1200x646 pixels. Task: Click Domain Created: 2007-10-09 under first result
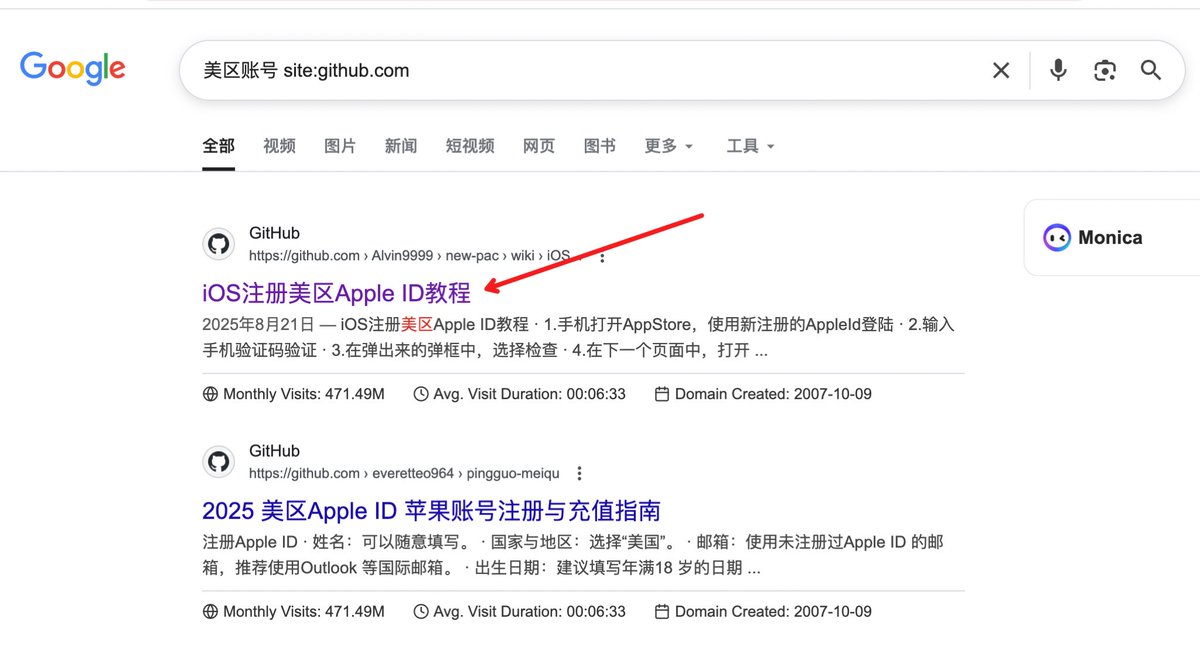(773, 394)
